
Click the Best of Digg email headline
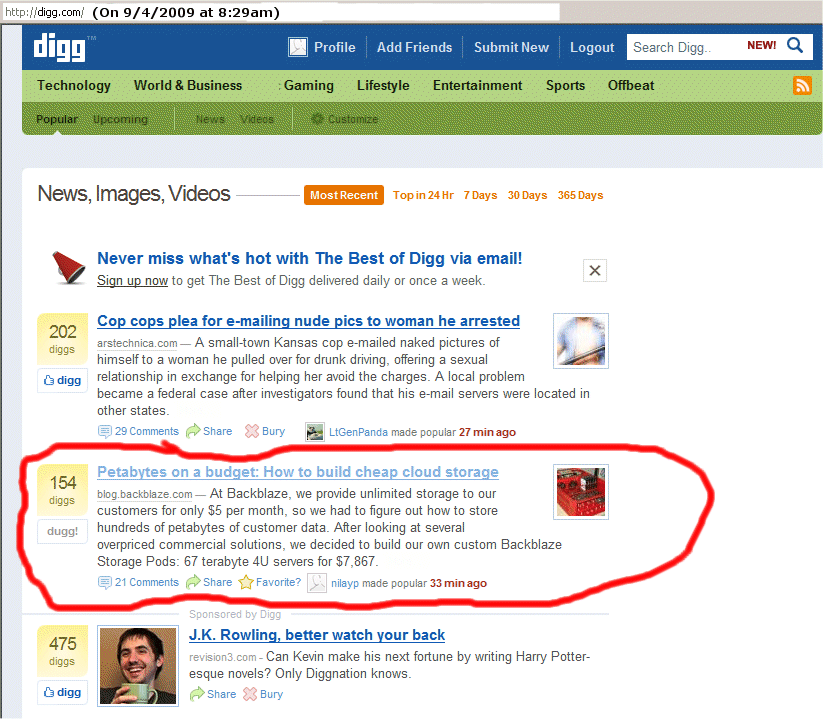click(310, 258)
